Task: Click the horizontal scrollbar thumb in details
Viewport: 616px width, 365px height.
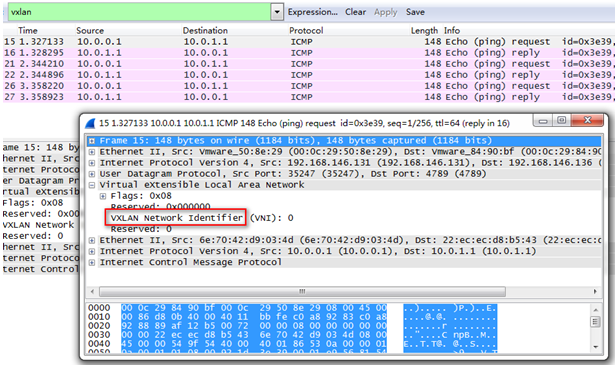Action: (302, 292)
